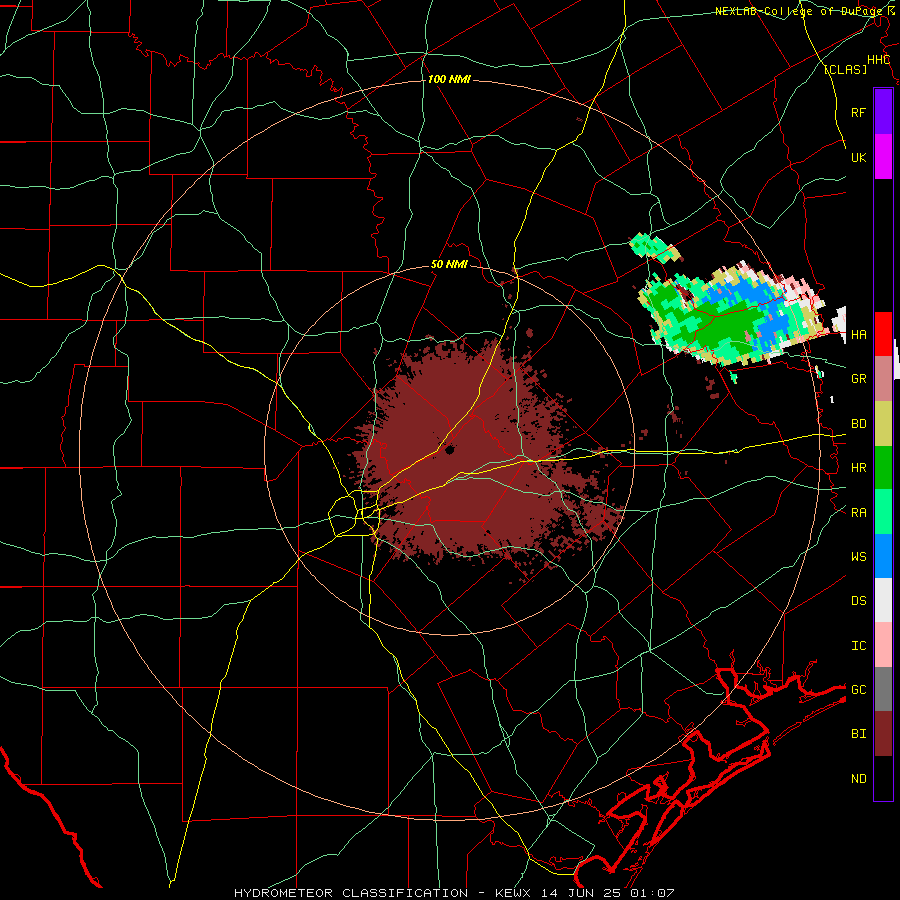Select the GC gray legend swatch

click(x=883, y=689)
